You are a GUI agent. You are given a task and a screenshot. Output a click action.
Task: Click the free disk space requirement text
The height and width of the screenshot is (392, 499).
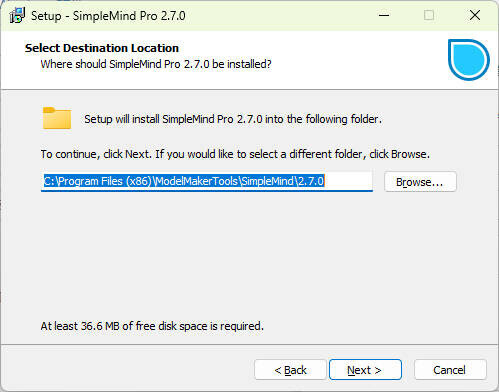click(152, 326)
